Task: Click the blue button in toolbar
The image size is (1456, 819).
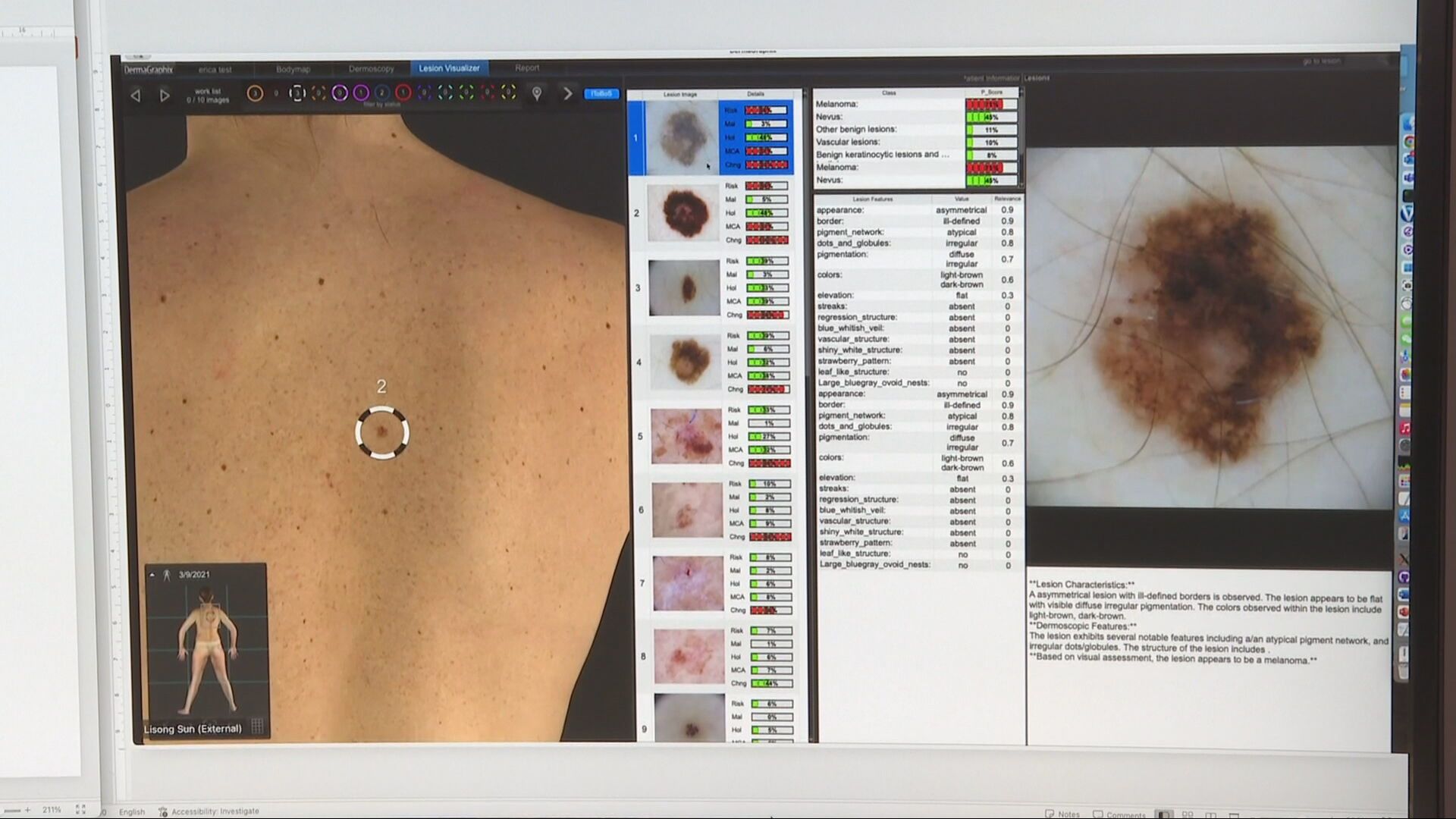Action: 601,94
